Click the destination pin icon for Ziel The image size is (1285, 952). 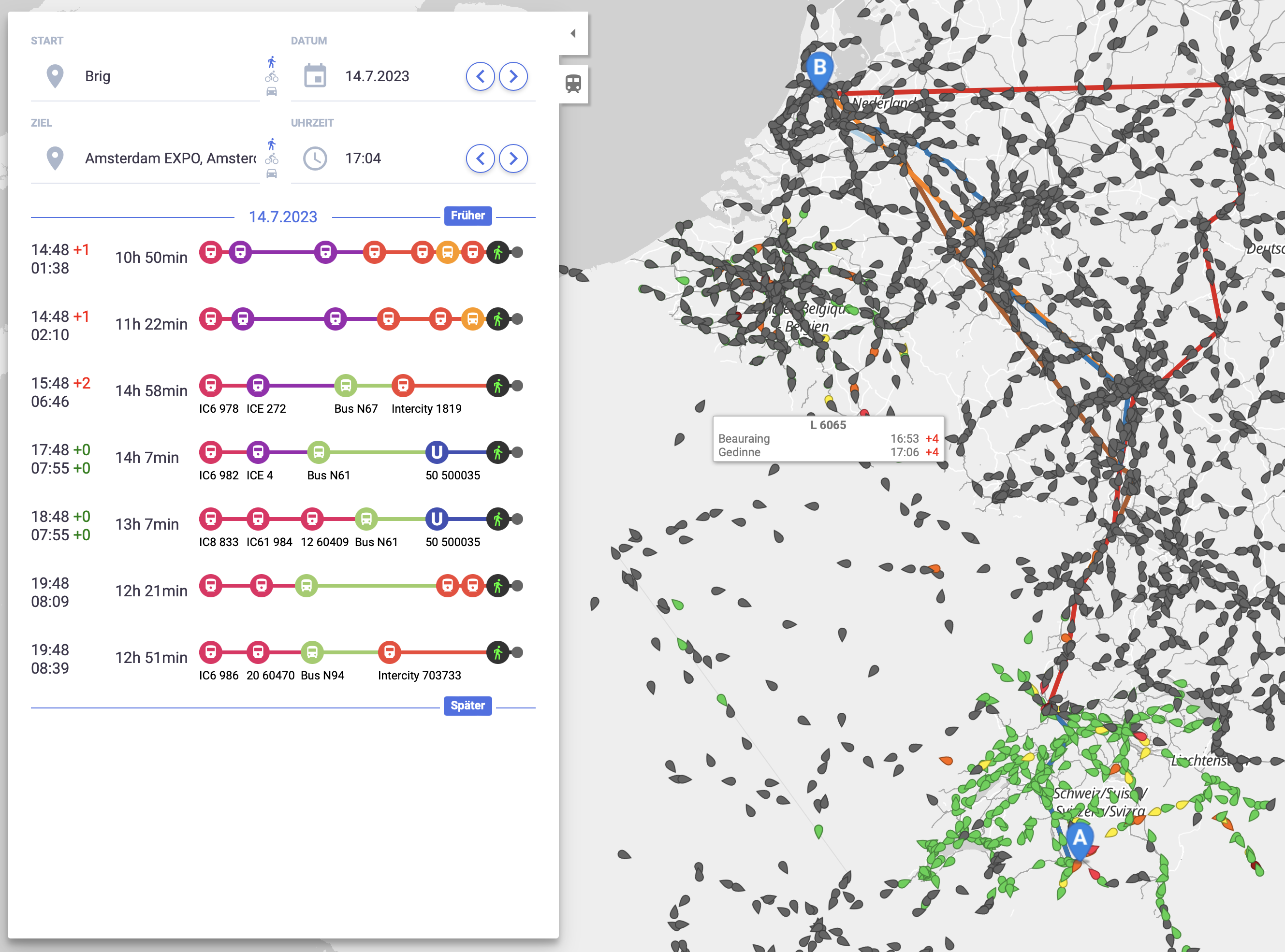(x=53, y=157)
